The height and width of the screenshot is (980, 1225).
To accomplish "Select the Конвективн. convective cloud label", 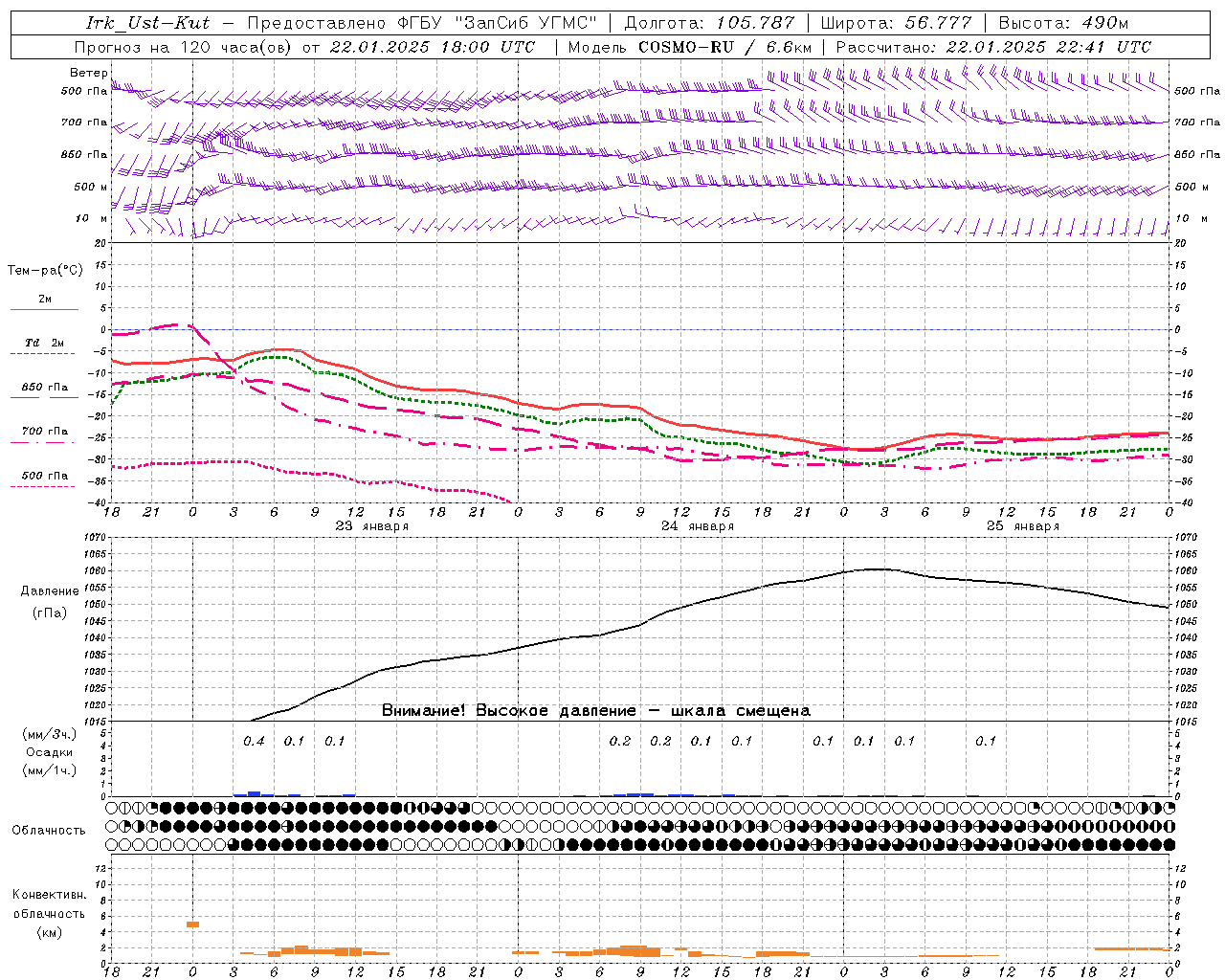I will (49, 895).
